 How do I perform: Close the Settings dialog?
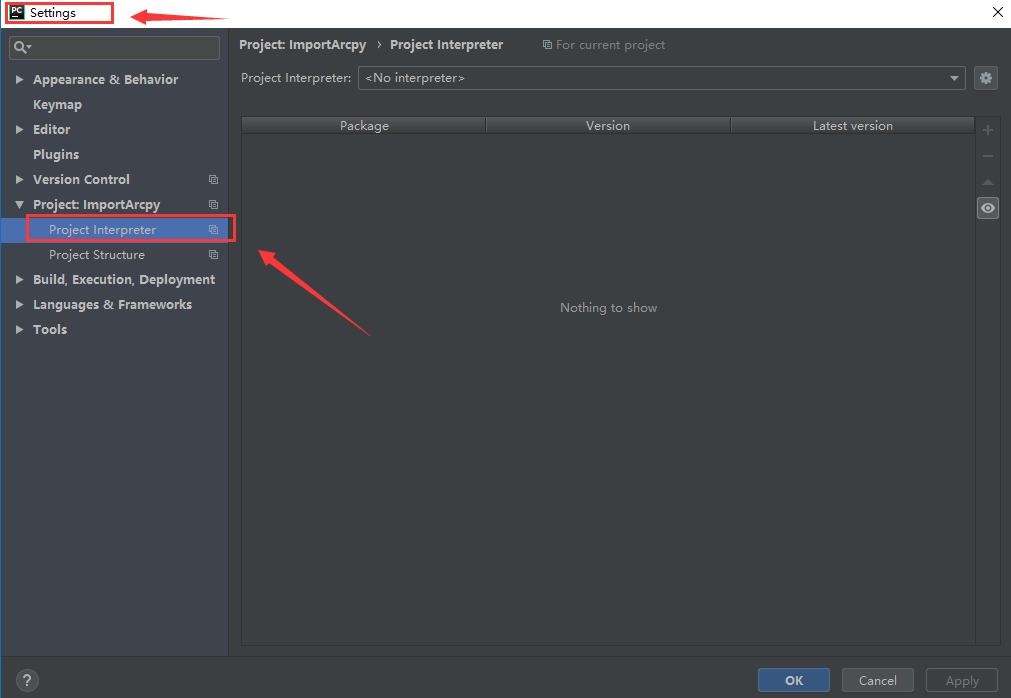997,12
